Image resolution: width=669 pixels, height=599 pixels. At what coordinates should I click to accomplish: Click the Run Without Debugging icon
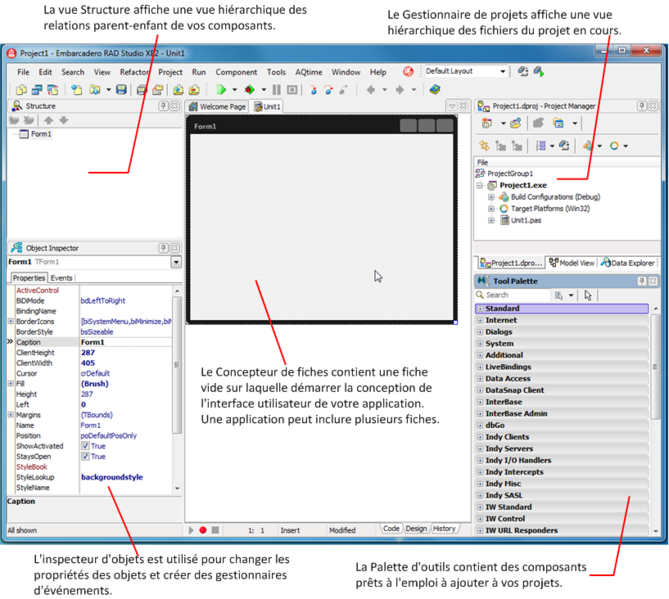250,90
